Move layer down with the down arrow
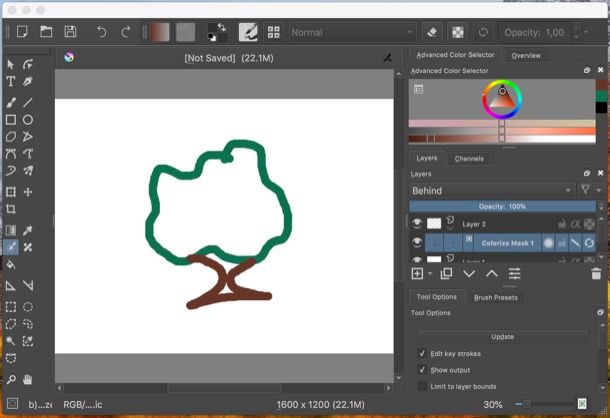The image size is (610, 418). coord(469,274)
